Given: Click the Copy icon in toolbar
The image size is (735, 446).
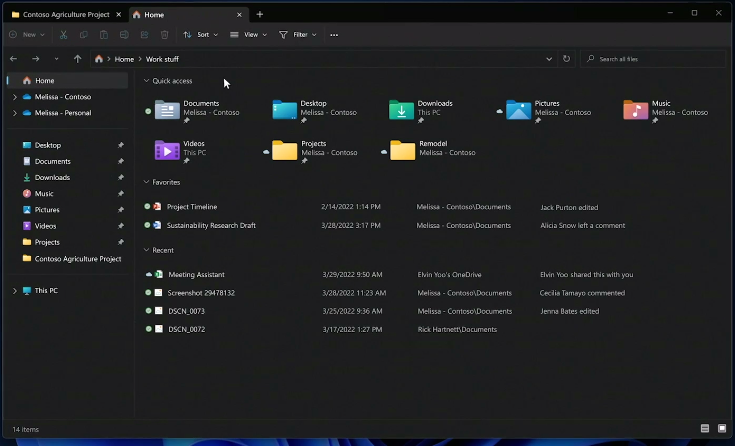Looking at the screenshot, I should tap(83, 35).
